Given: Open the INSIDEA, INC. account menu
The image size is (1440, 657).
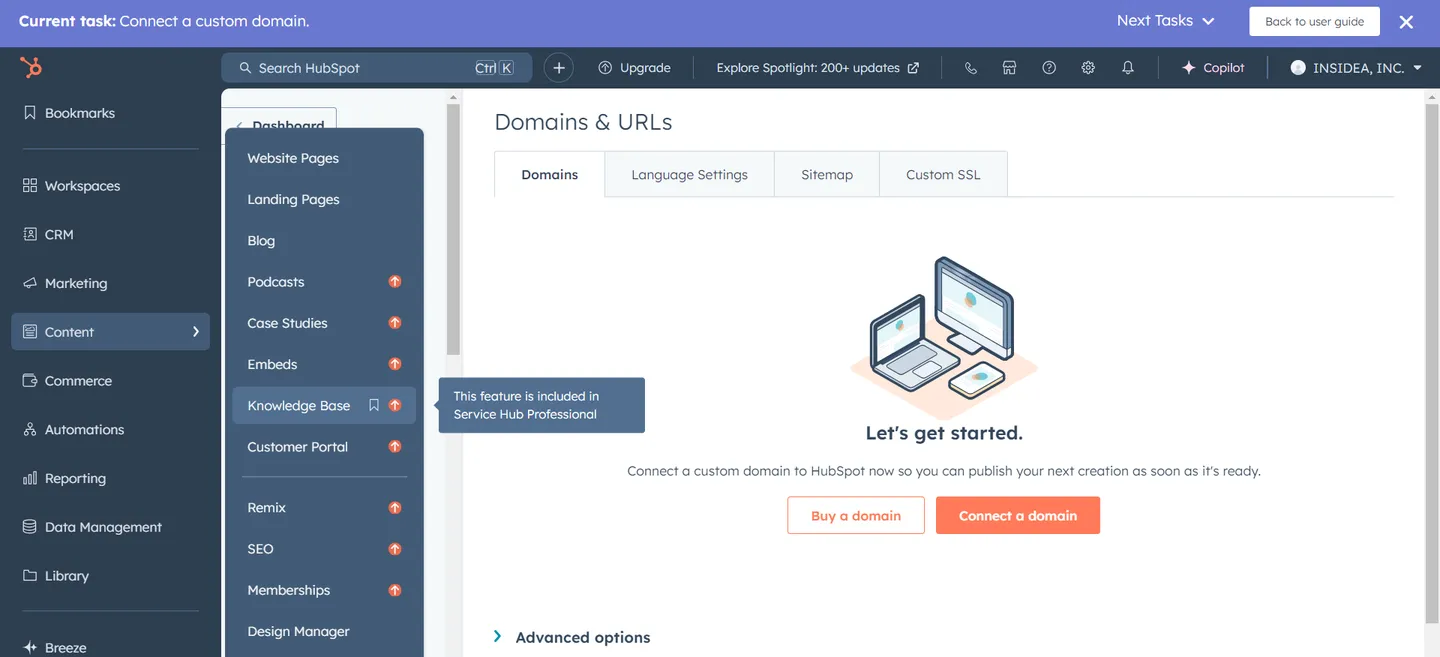Looking at the screenshot, I should pos(1356,68).
